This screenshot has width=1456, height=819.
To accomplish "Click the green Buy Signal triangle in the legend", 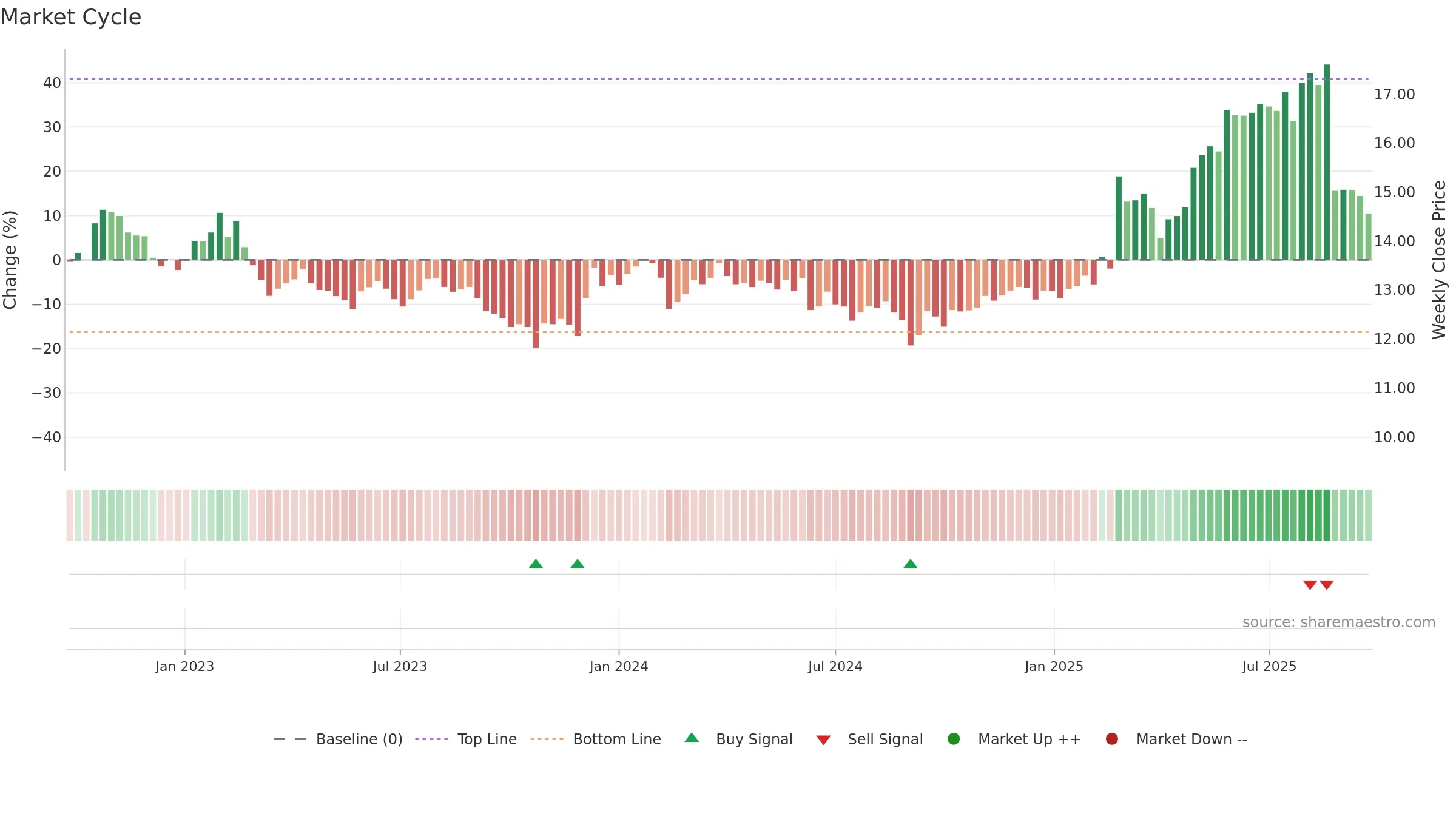I will click(692, 738).
